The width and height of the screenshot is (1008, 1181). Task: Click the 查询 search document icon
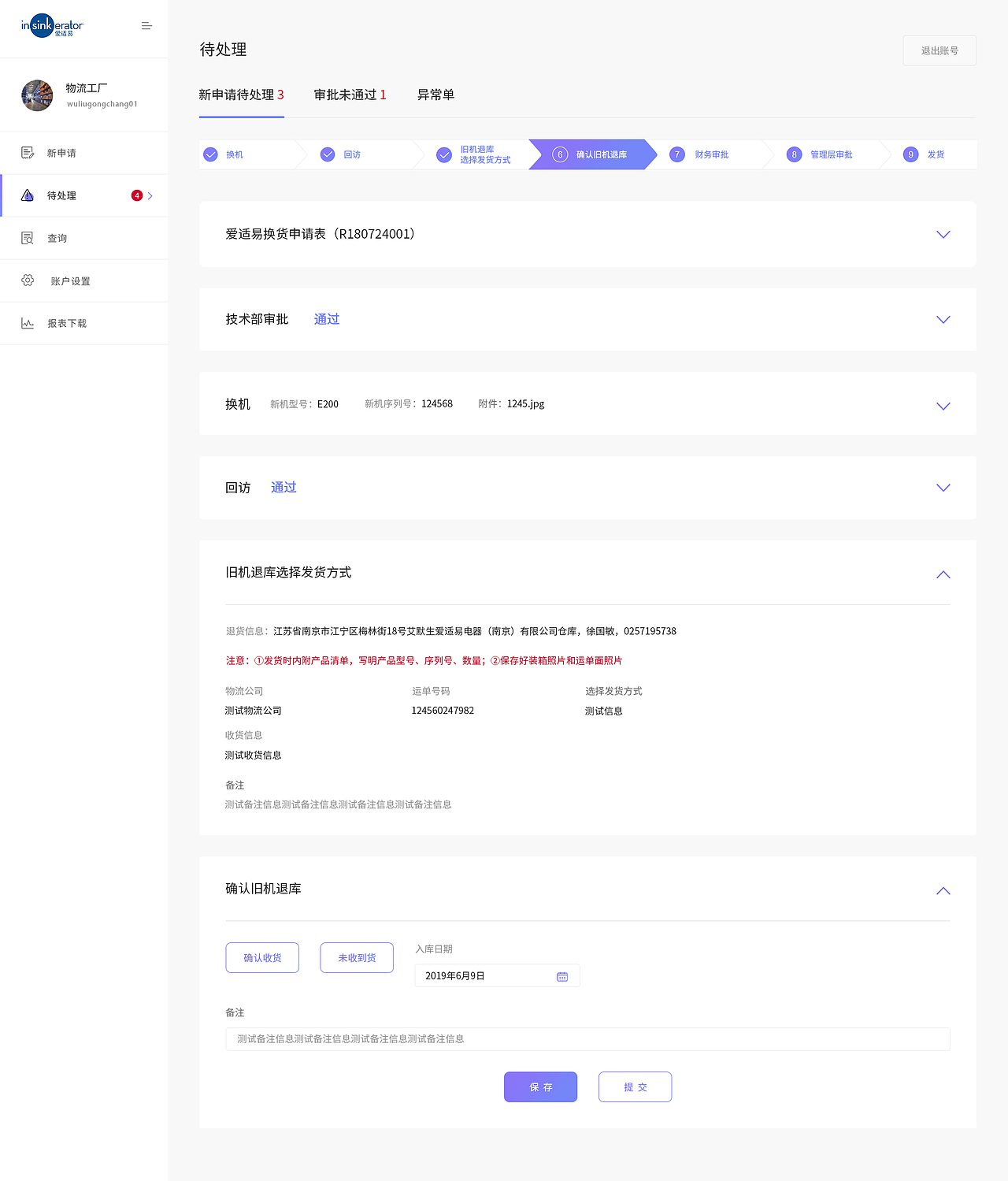click(28, 238)
